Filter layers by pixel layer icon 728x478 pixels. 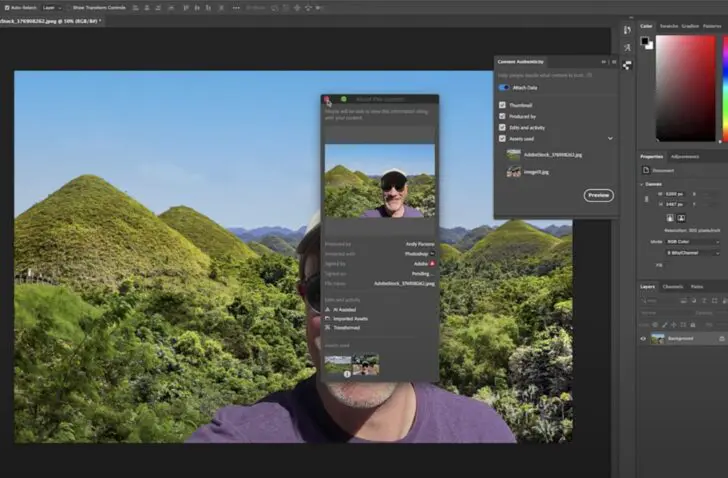coord(683,301)
